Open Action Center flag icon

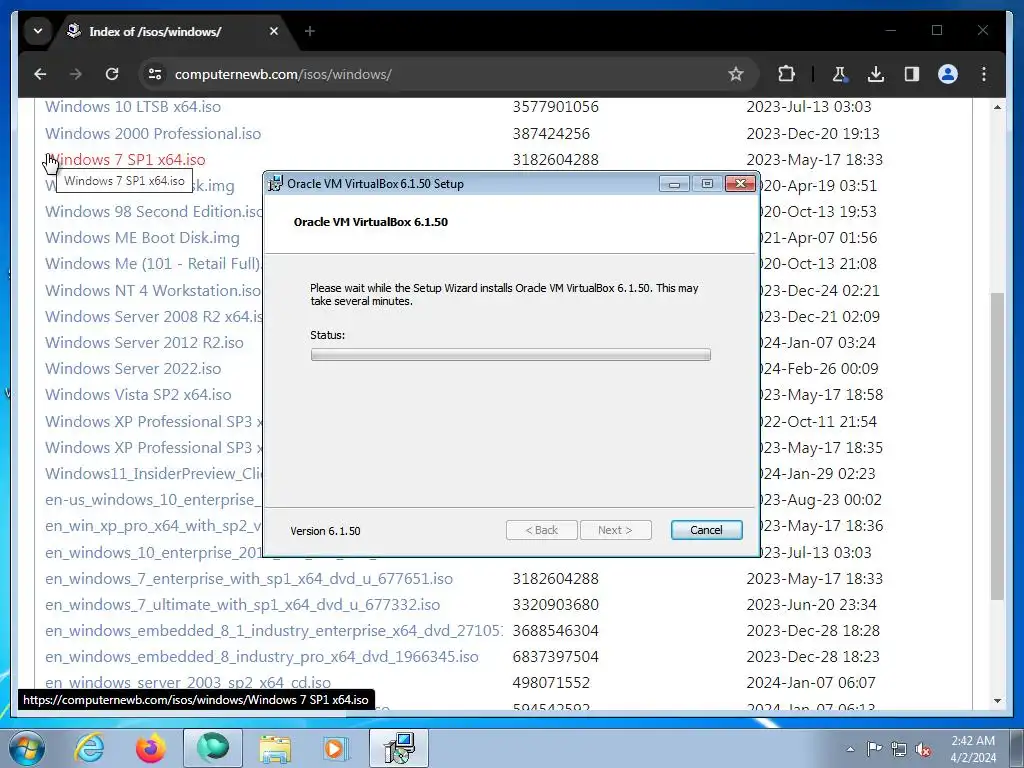(x=874, y=749)
